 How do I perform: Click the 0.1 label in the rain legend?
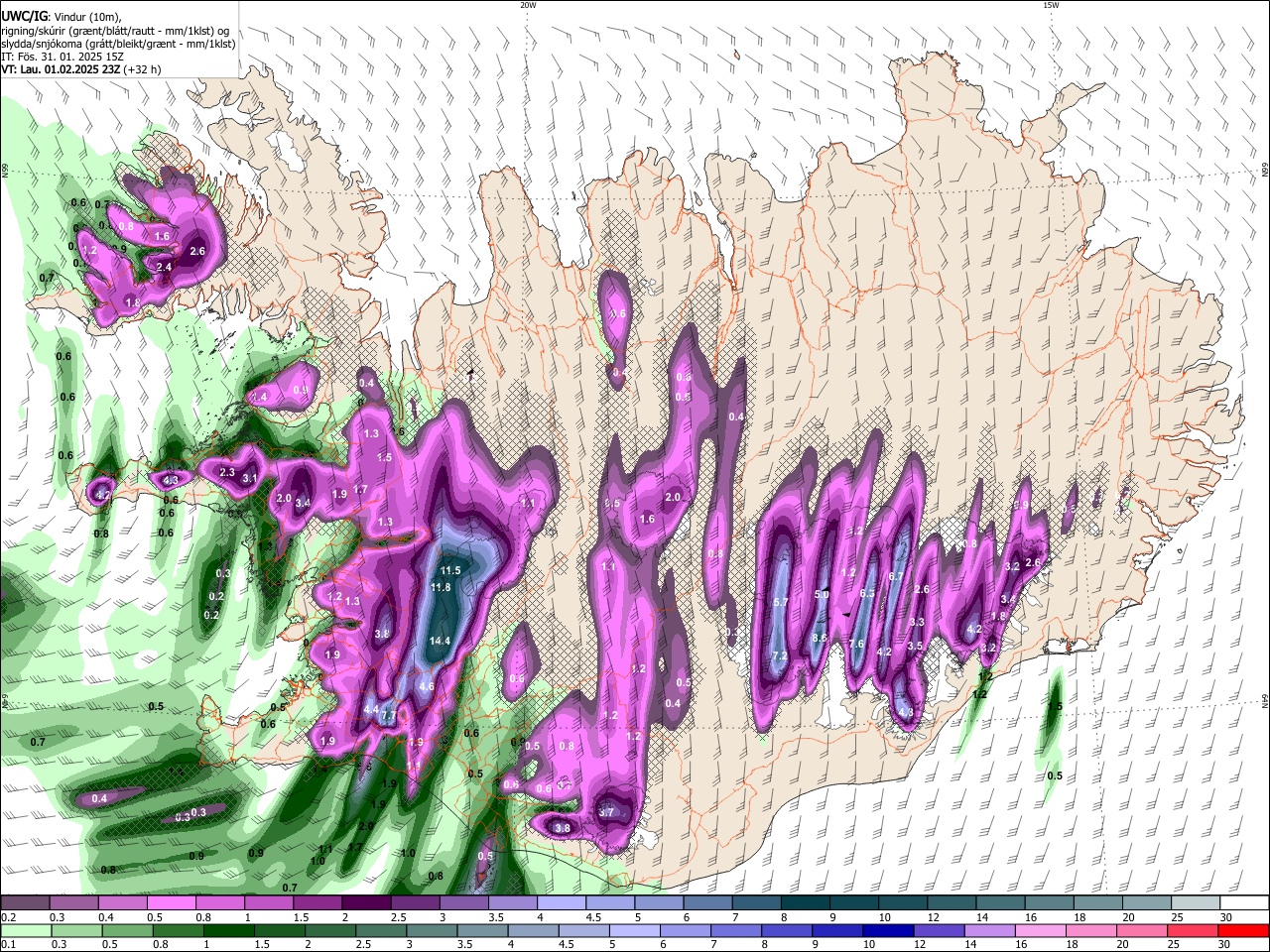[9, 944]
